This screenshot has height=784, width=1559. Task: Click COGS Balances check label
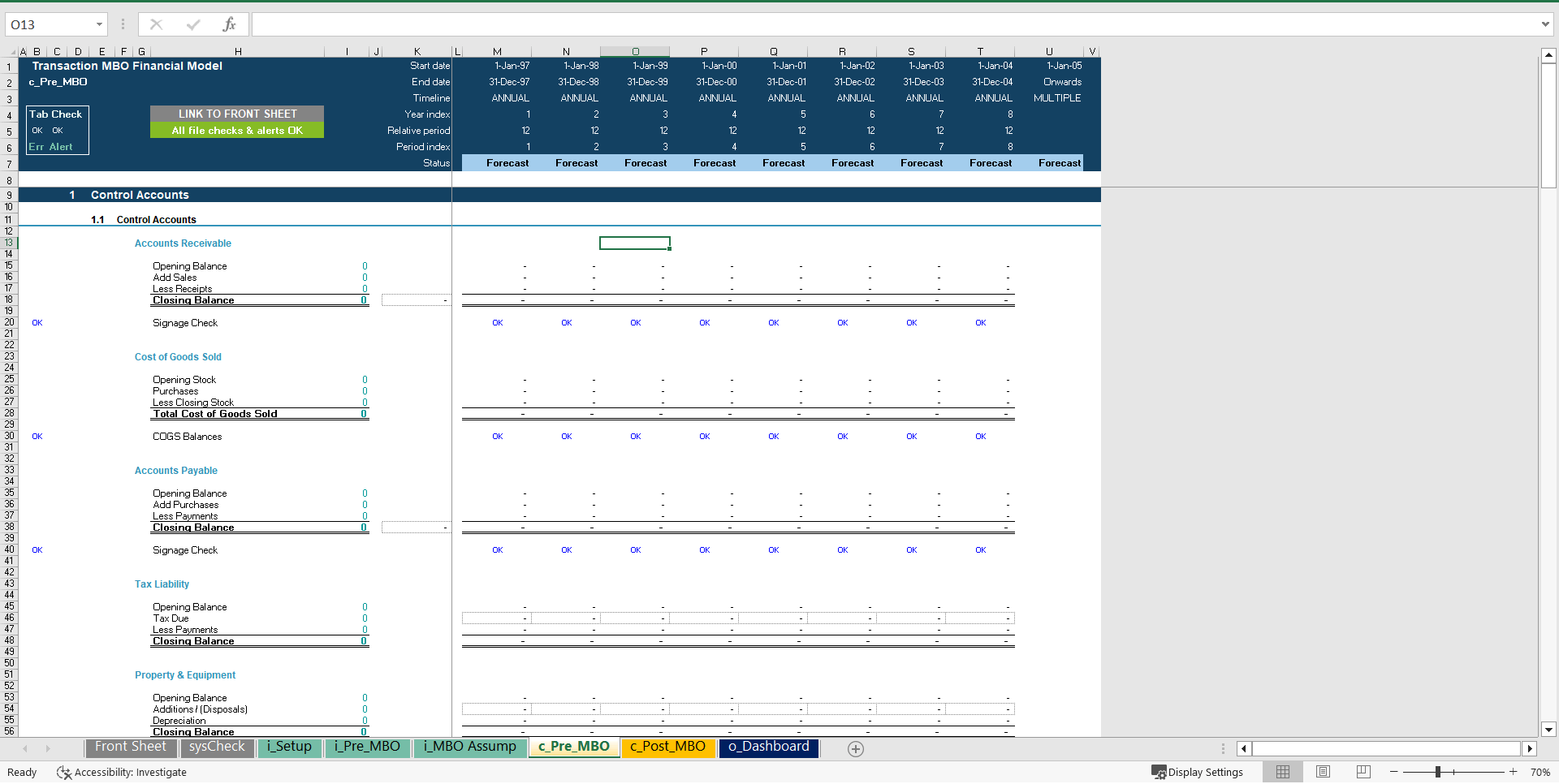click(x=187, y=437)
